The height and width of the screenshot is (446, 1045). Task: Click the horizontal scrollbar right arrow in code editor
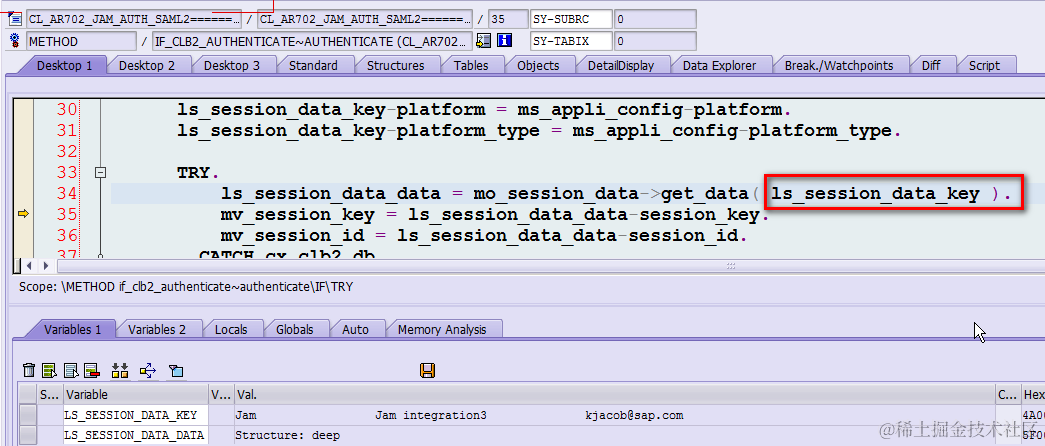(45, 265)
